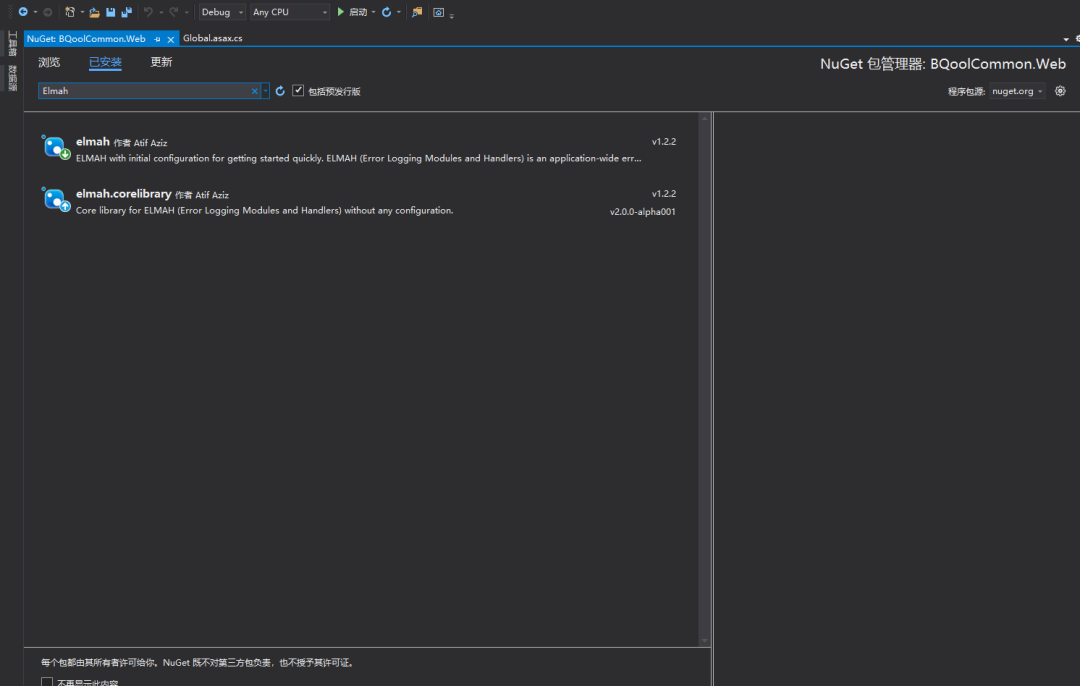This screenshot has height=686, width=1080.
Task: Click the Find in Files folder icon
Action: 417,12
